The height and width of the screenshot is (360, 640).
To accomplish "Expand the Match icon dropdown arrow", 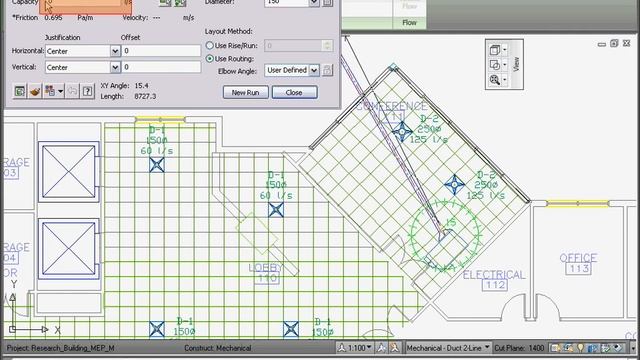I will pos(60,91).
